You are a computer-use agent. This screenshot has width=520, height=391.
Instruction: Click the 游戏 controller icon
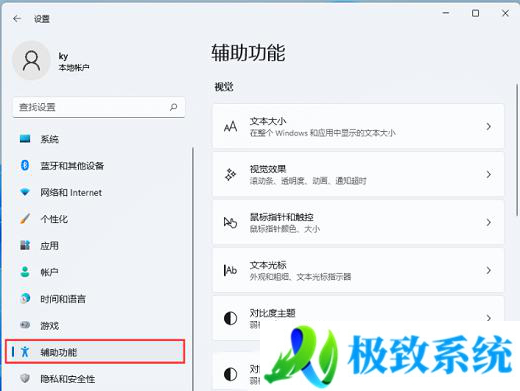tap(25, 325)
